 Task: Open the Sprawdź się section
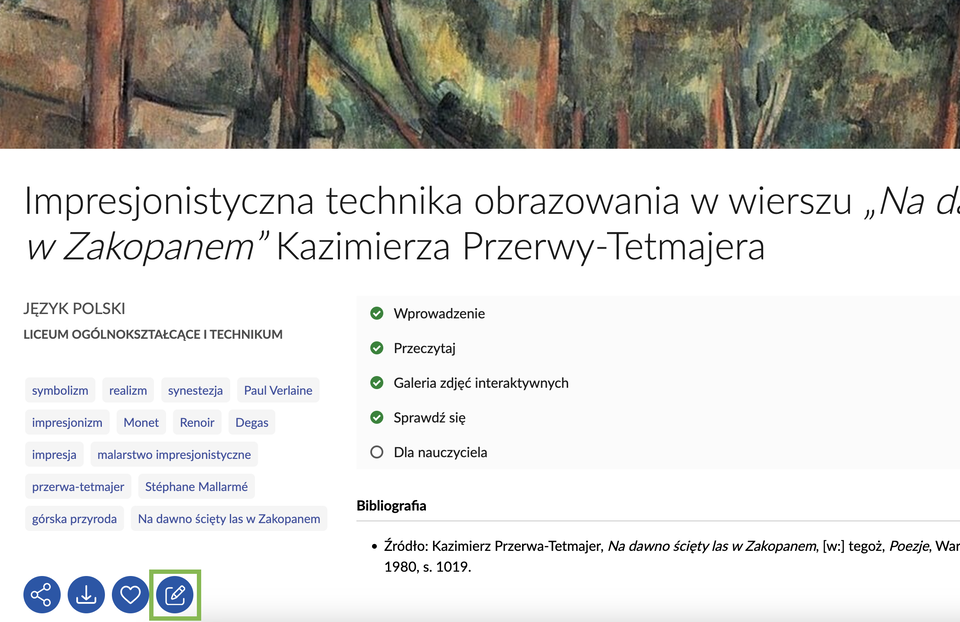(x=429, y=418)
